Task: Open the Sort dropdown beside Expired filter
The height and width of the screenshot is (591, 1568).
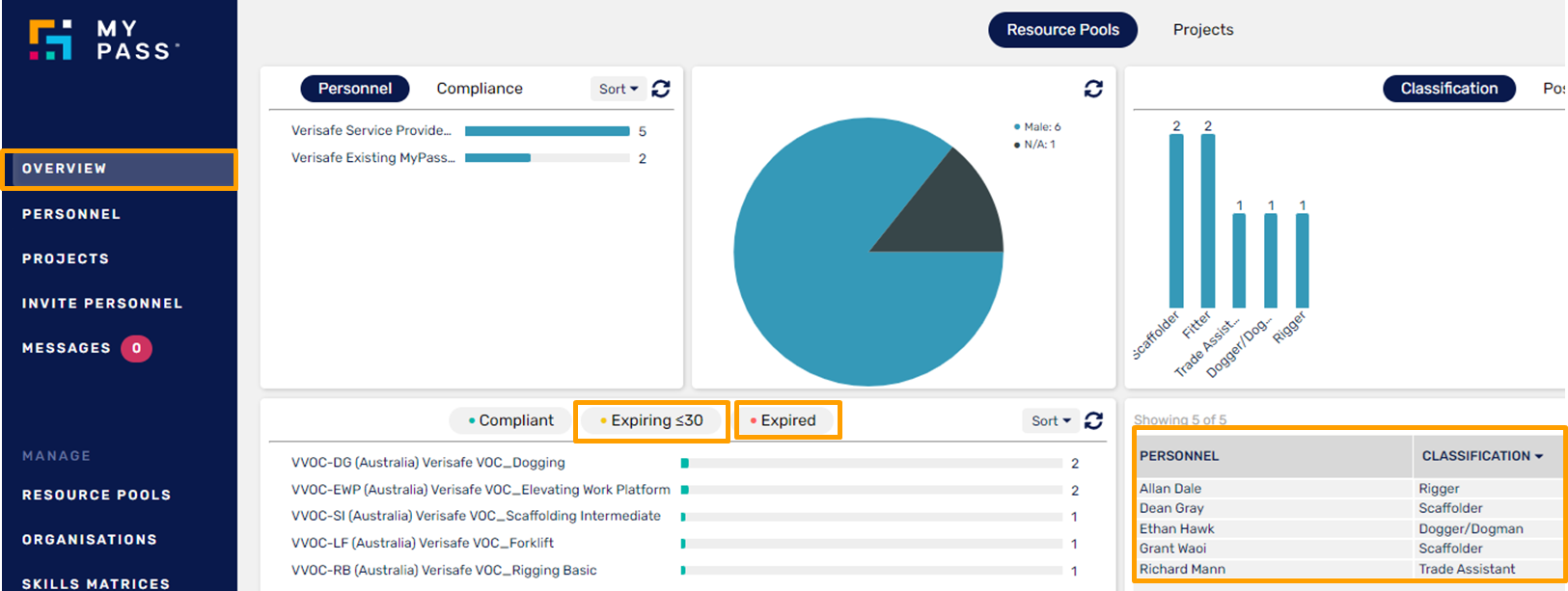Action: [1050, 420]
